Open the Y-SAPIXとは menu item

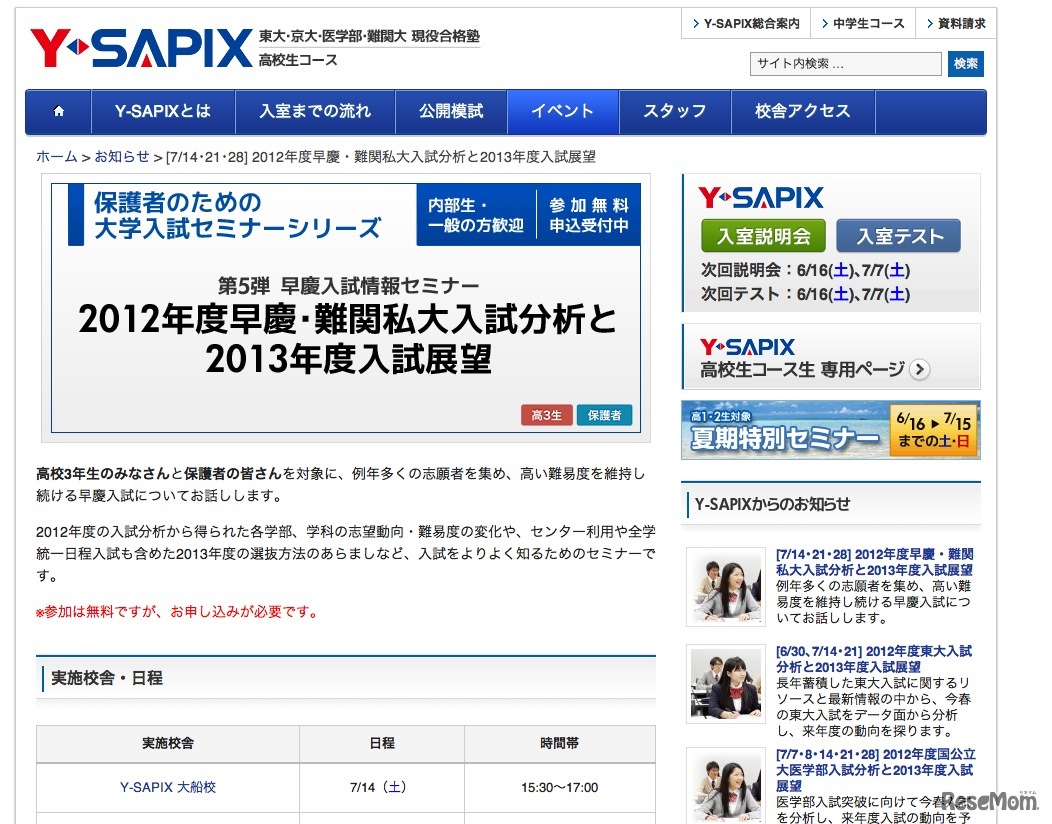click(x=163, y=112)
